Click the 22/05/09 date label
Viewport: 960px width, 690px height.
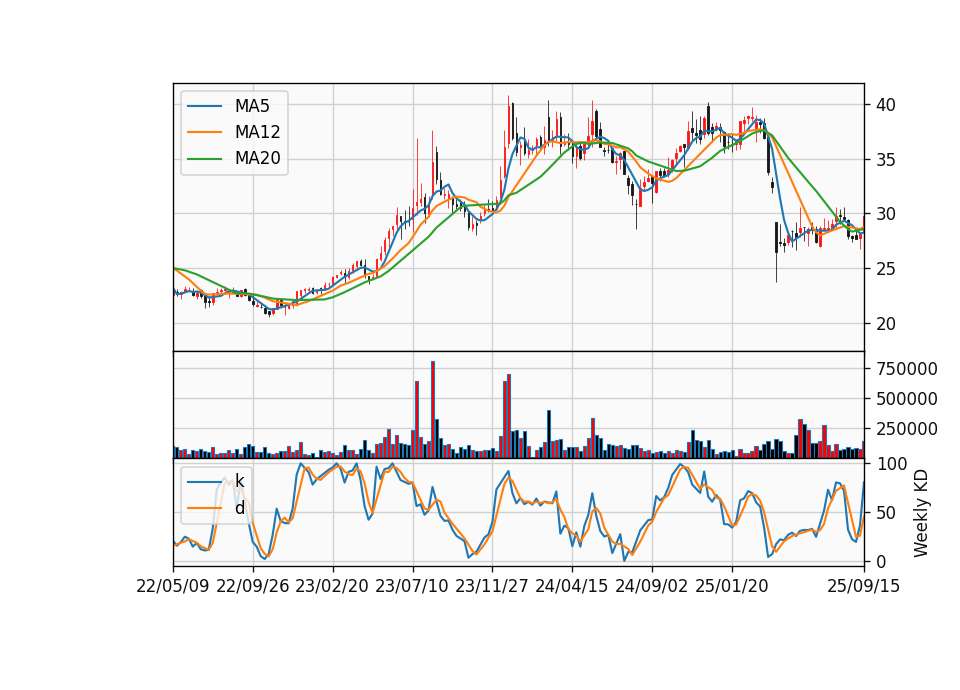tap(173, 586)
